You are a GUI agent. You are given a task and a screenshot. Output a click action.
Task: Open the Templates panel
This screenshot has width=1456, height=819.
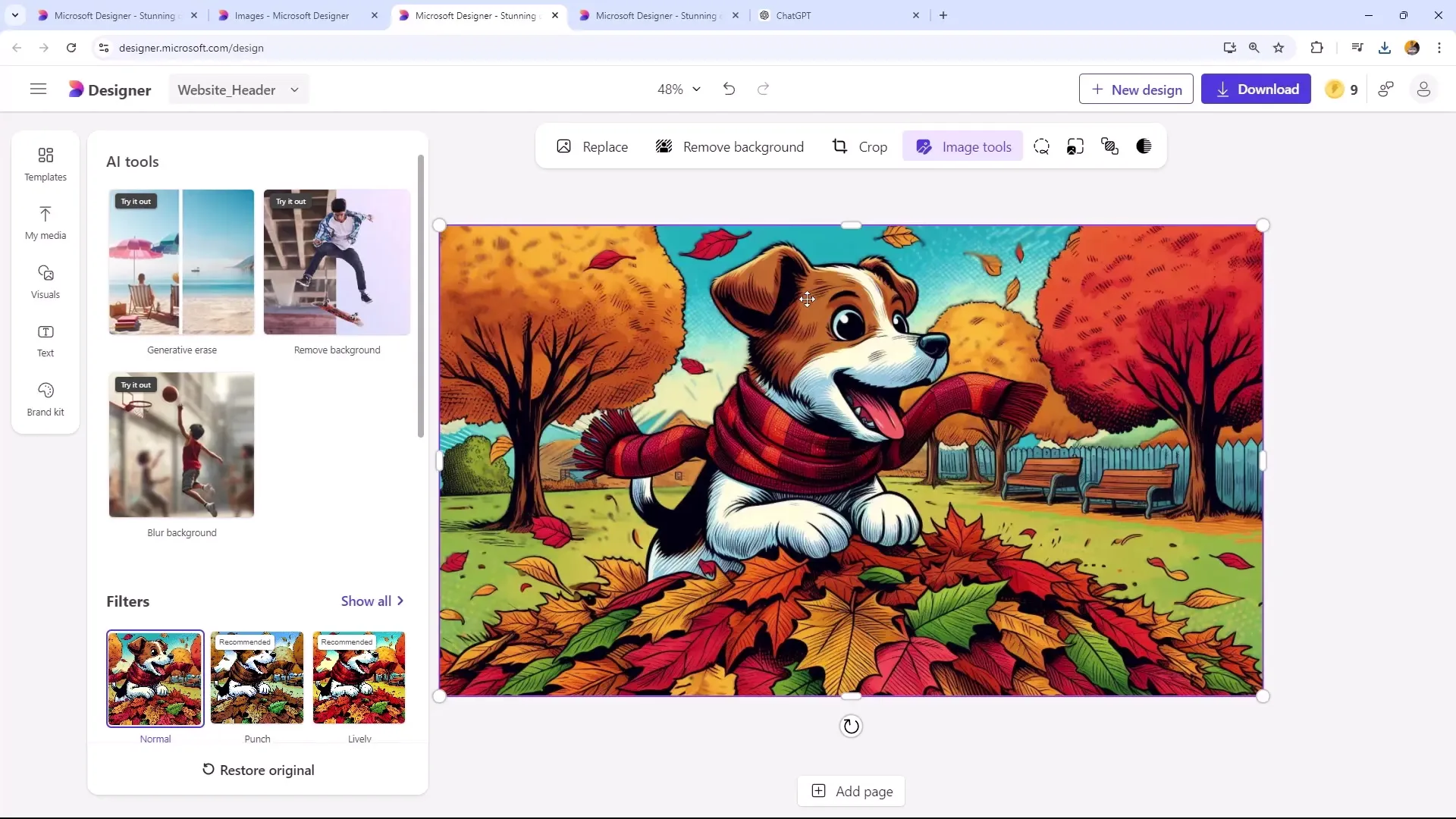(x=45, y=165)
